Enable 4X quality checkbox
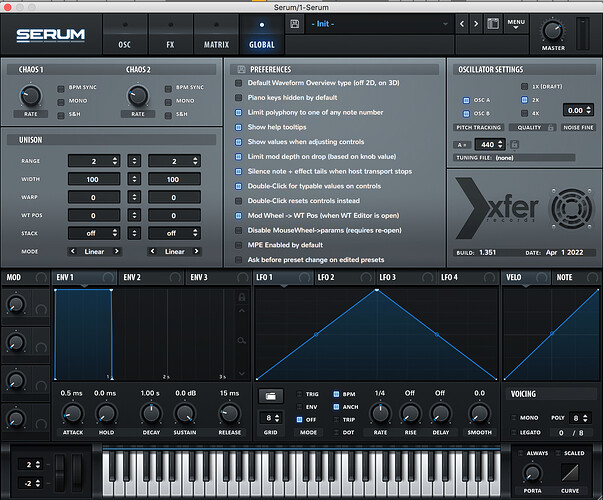Image resolution: width=603 pixels, height=500 pixels. pyautogui.click(x=524, y=113)
